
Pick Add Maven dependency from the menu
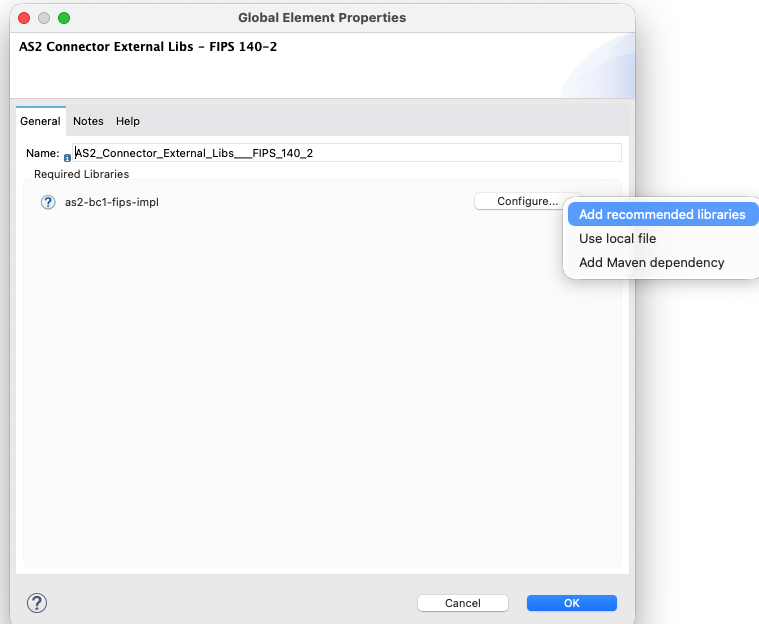tap(651, 262)
